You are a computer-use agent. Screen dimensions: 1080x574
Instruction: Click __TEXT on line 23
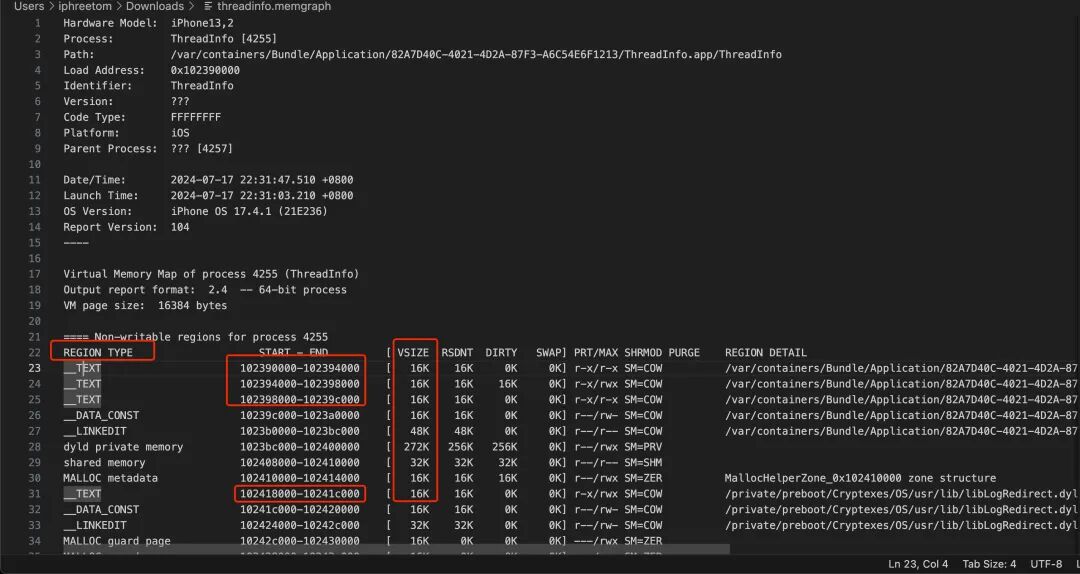(x=82, y=368)
